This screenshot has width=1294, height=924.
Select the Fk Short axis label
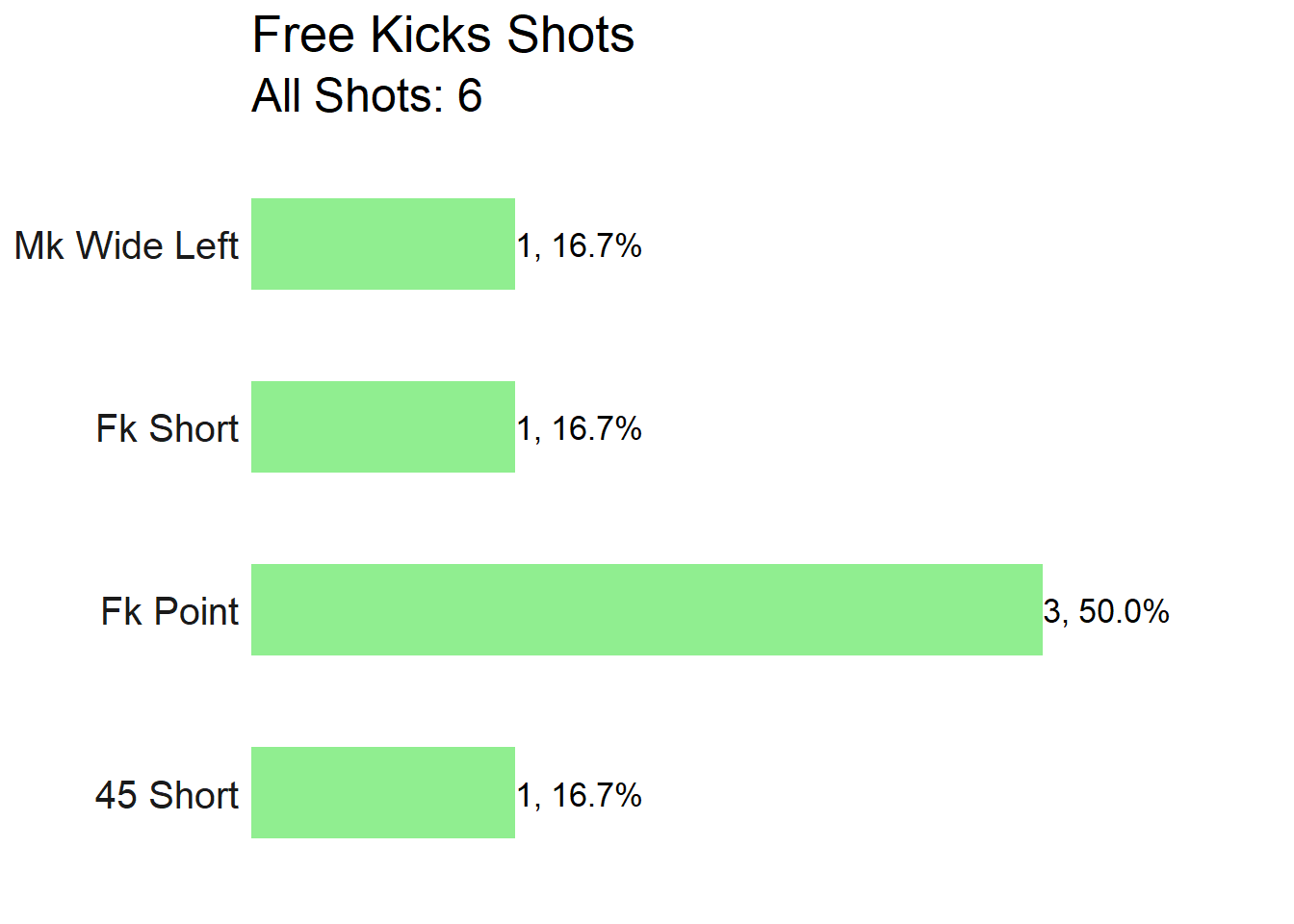point(168,428)
